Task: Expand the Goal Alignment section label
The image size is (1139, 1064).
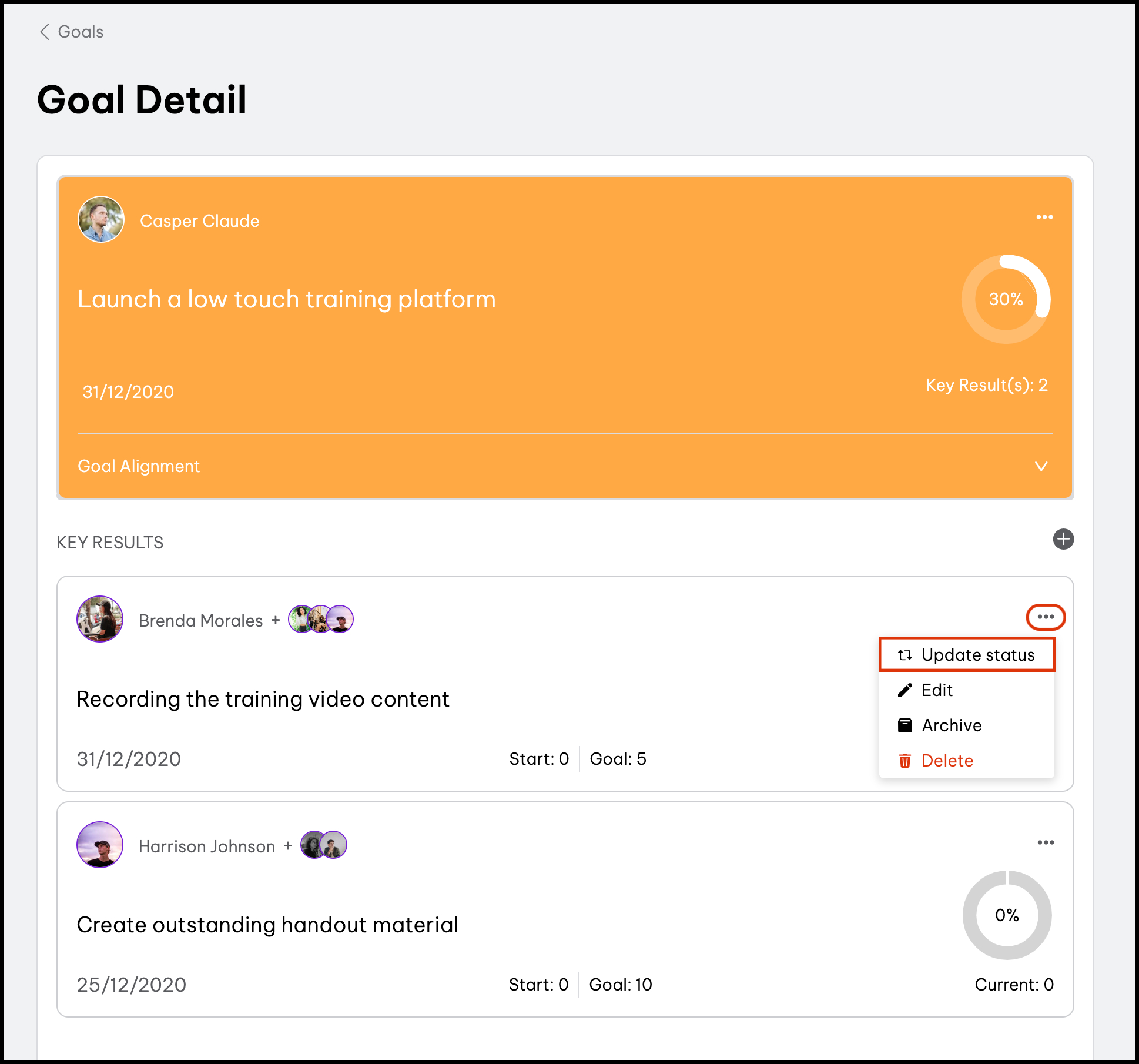Action: (x=139, y=466)
